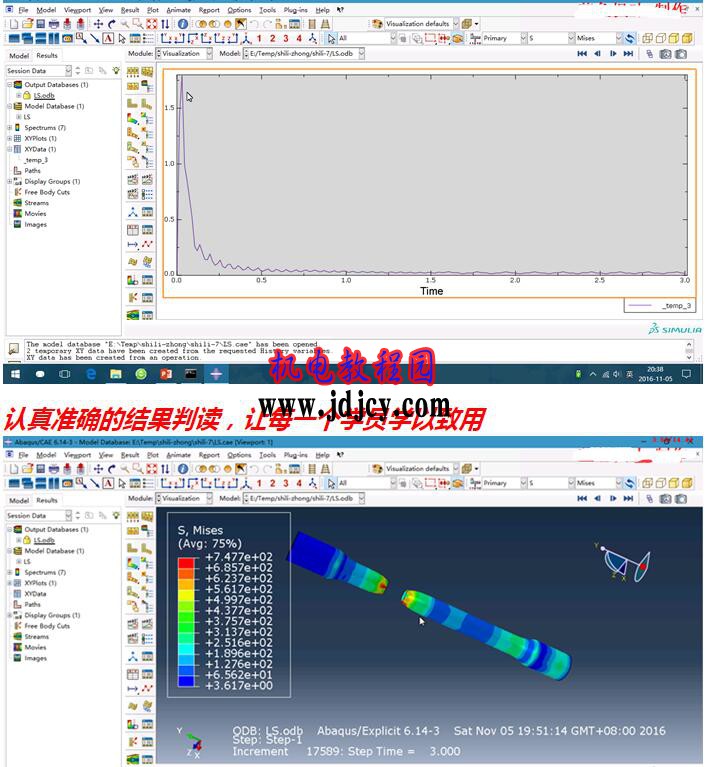
Task: Click the Save database icon in upper toolbar
Action: (41, 23)
